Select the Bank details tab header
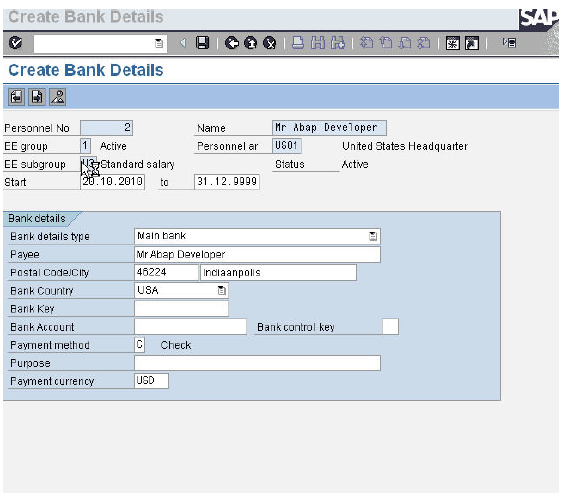This screenshot has height=496, width=566. tap(37, 219)
